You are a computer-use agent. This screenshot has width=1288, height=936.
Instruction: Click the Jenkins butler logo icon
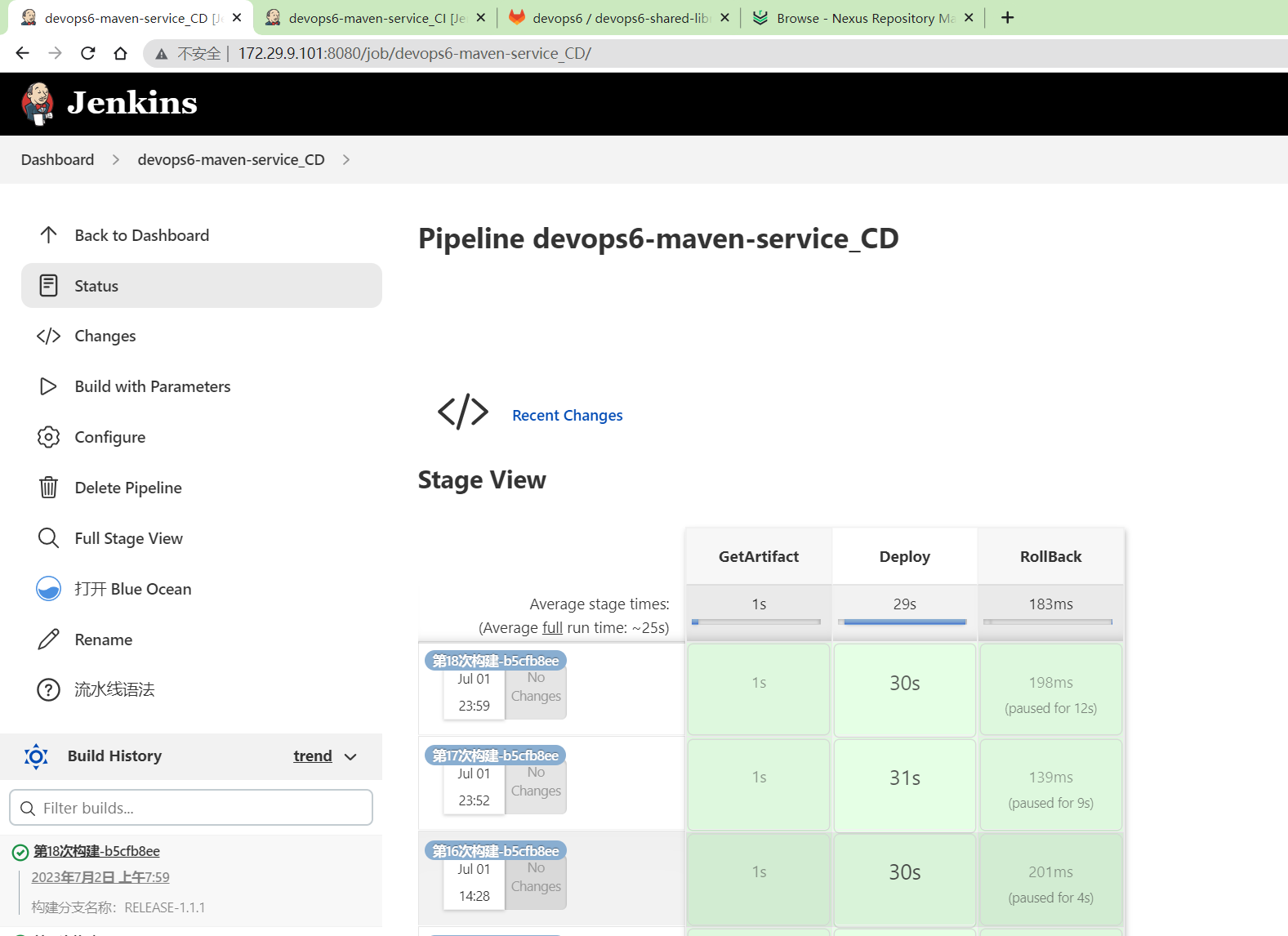[x=38, y=104]
